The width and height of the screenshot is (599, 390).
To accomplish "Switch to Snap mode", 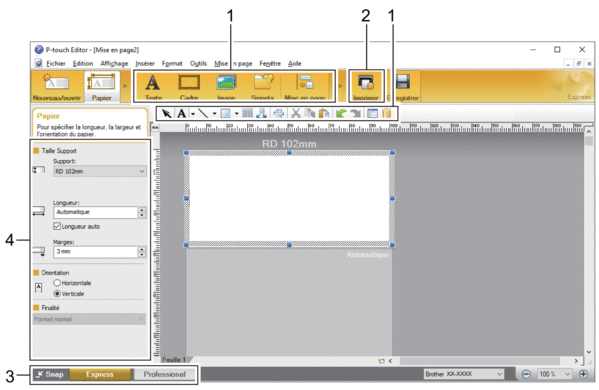I will tap(50, 374).
